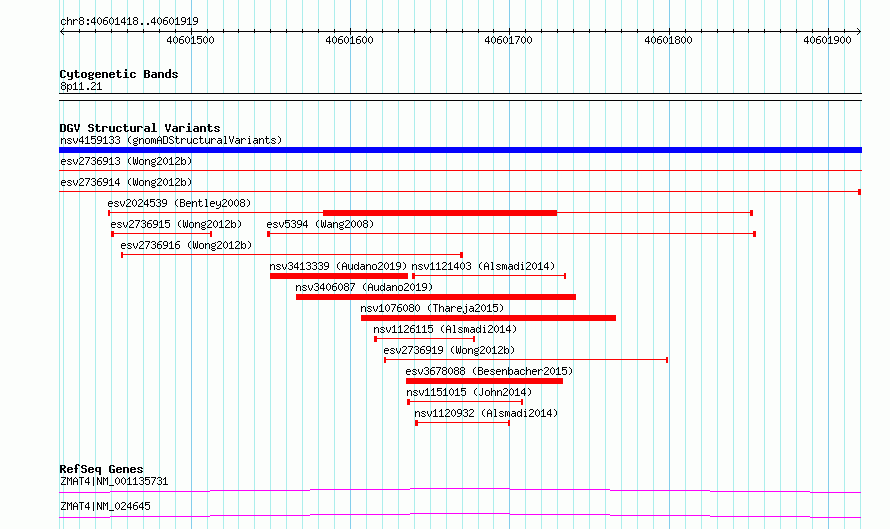Click the thin nsv1126115 variant line
890x529 pixels.
pyautogui.click(x=425, y=339)
